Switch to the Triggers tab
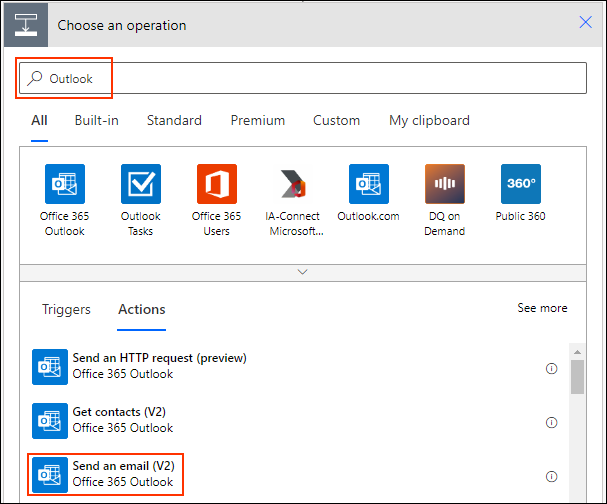This screenshot has width=607, height=504. (x=66, y=309)
